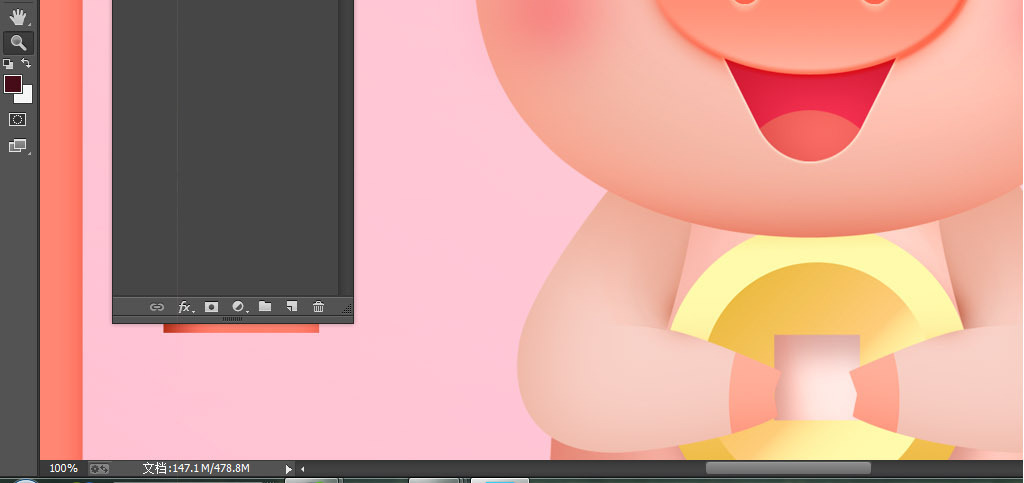This screenshot has height=483, width=1024.
Task: Delete layer with trash icon
Action: [319, 307]
